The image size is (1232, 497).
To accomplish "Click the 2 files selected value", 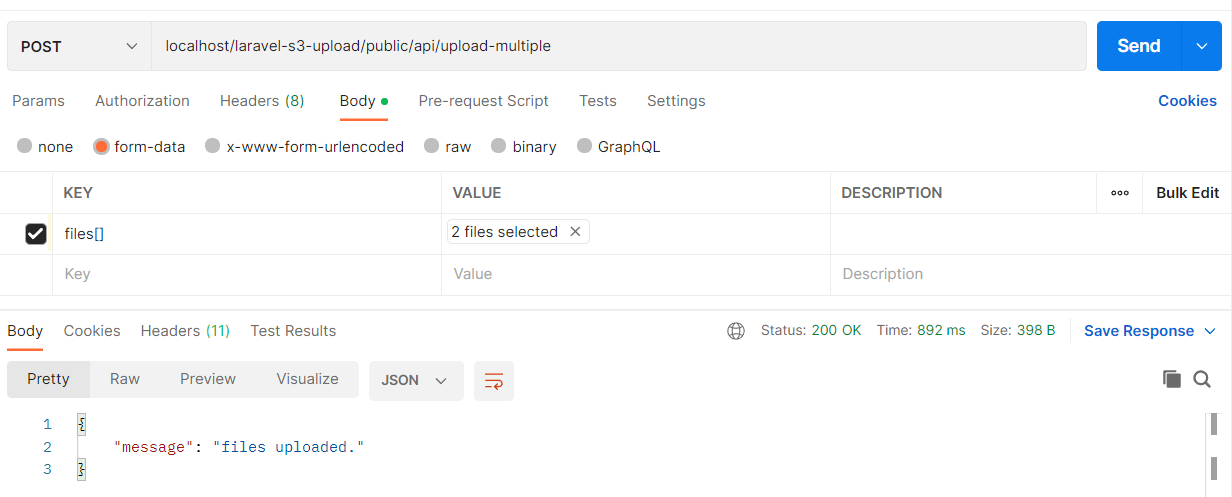I will pyautogui.click(x=505, y=232).
